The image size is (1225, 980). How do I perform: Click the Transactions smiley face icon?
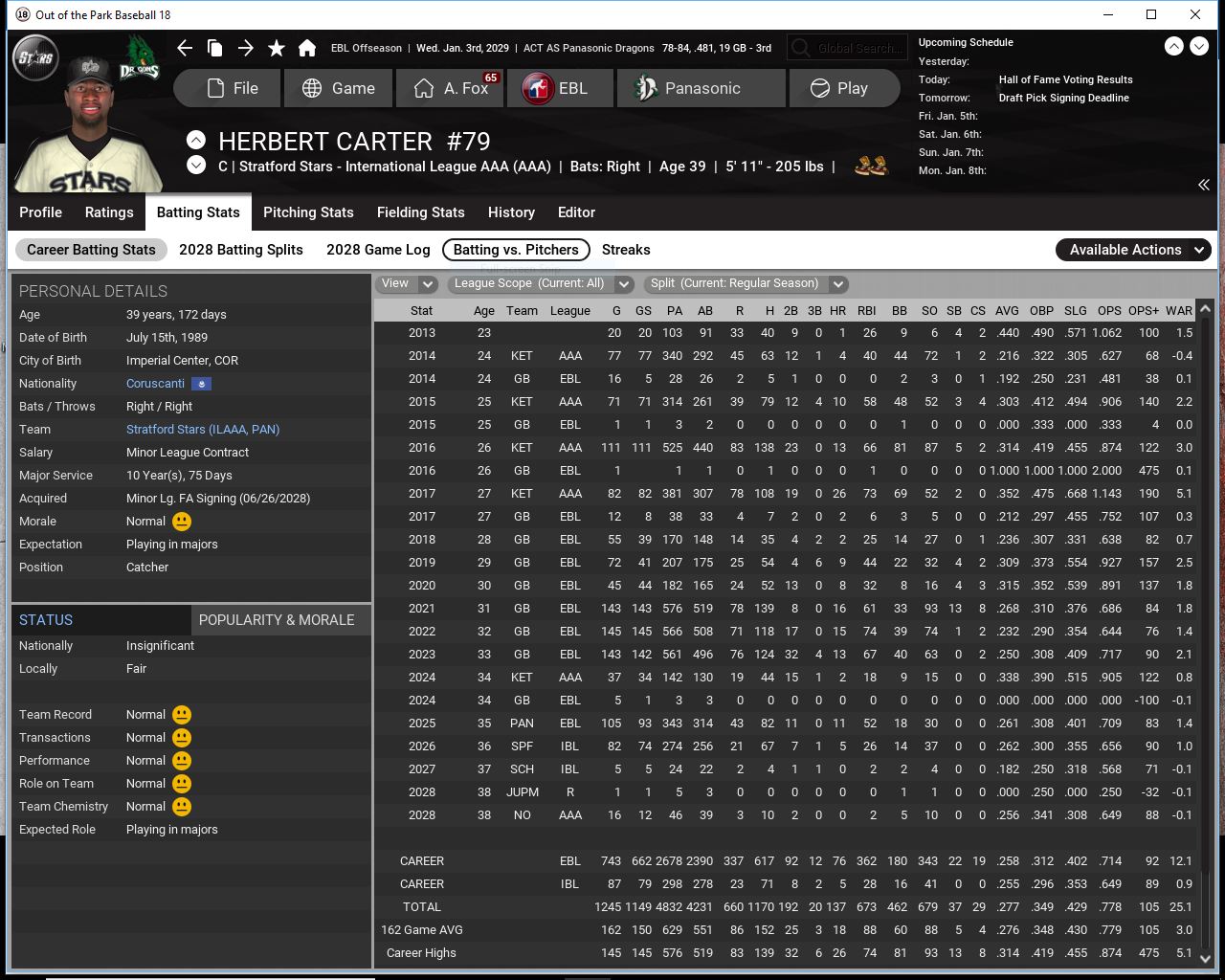(x=181, y=738)
